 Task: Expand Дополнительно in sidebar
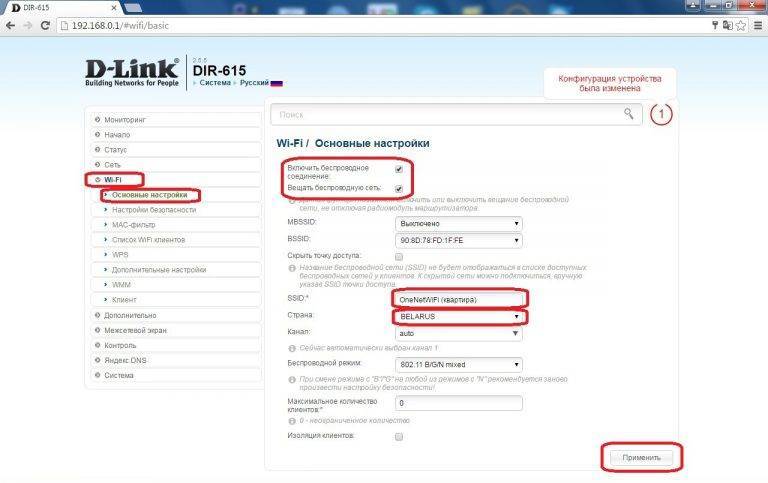pos(175,315)
